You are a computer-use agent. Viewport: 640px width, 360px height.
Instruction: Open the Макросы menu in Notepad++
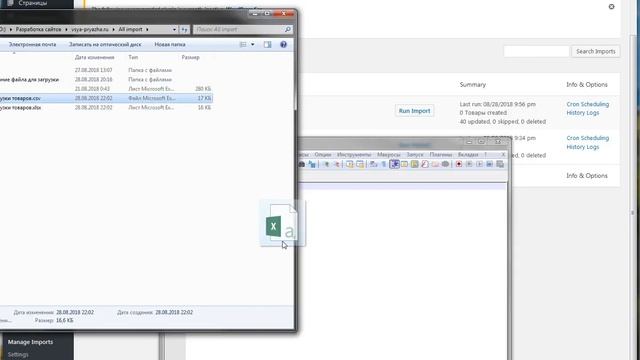(x=389, y=155)
